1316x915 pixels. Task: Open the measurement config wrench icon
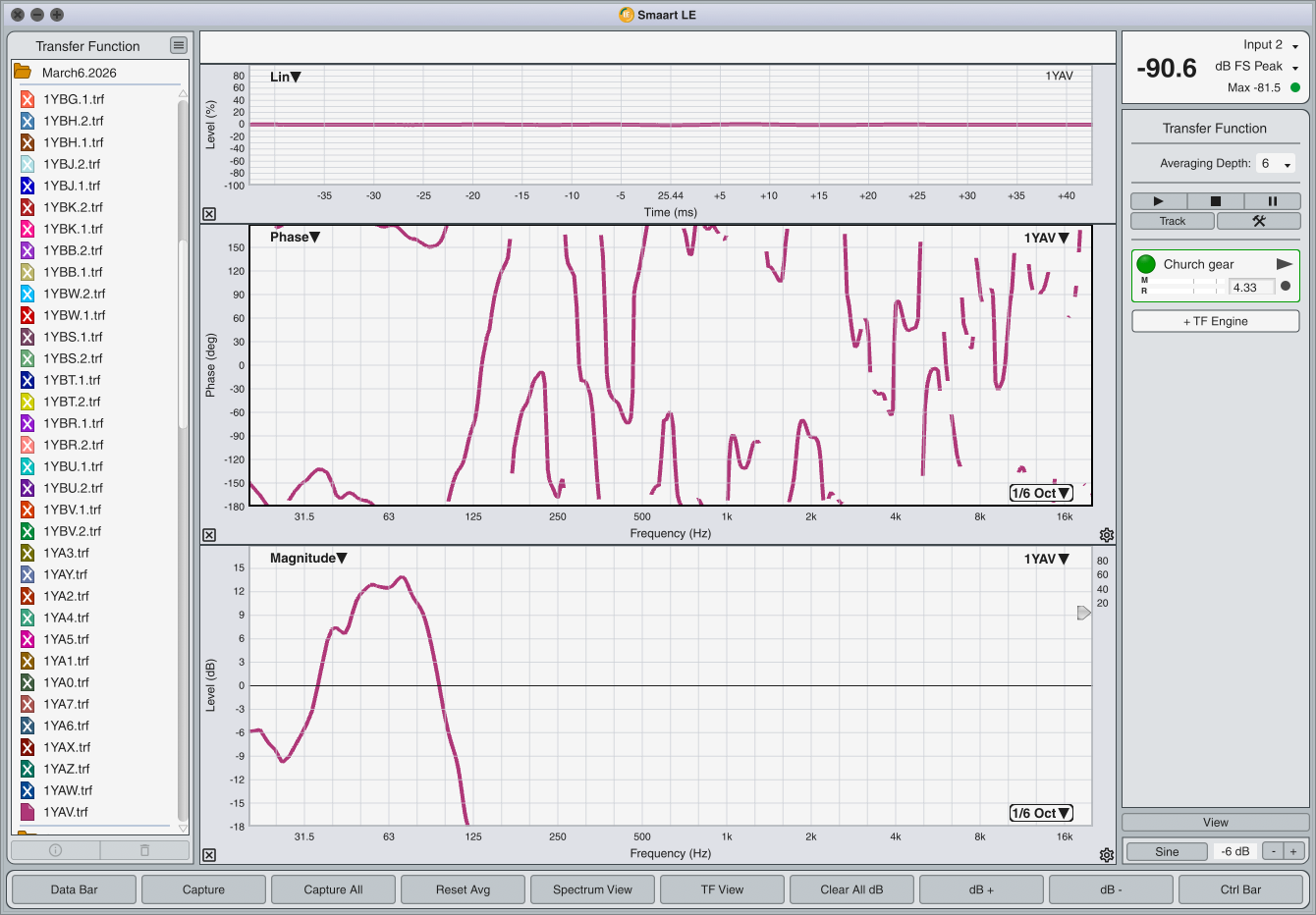(x=1258, y=221)
